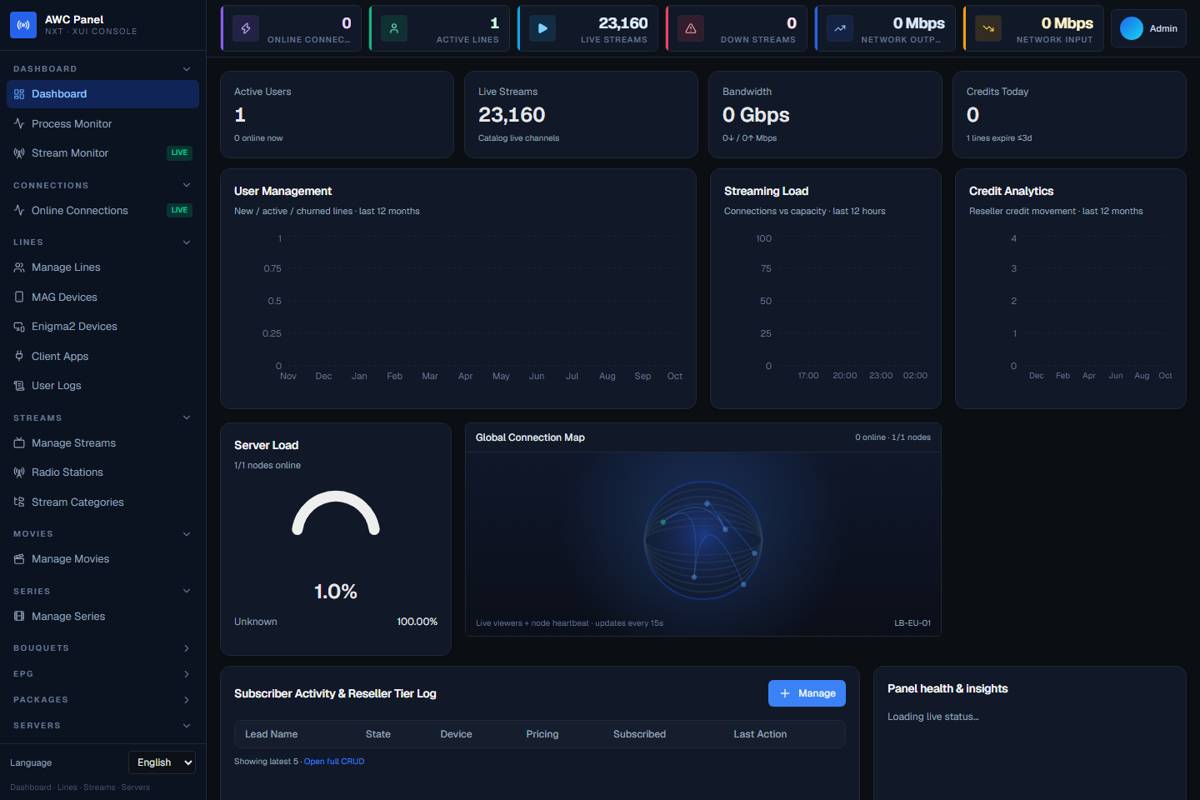Go to Process Monitor page
The height and width of the screenshot is (800, 1200).
(x=103, y=124)
